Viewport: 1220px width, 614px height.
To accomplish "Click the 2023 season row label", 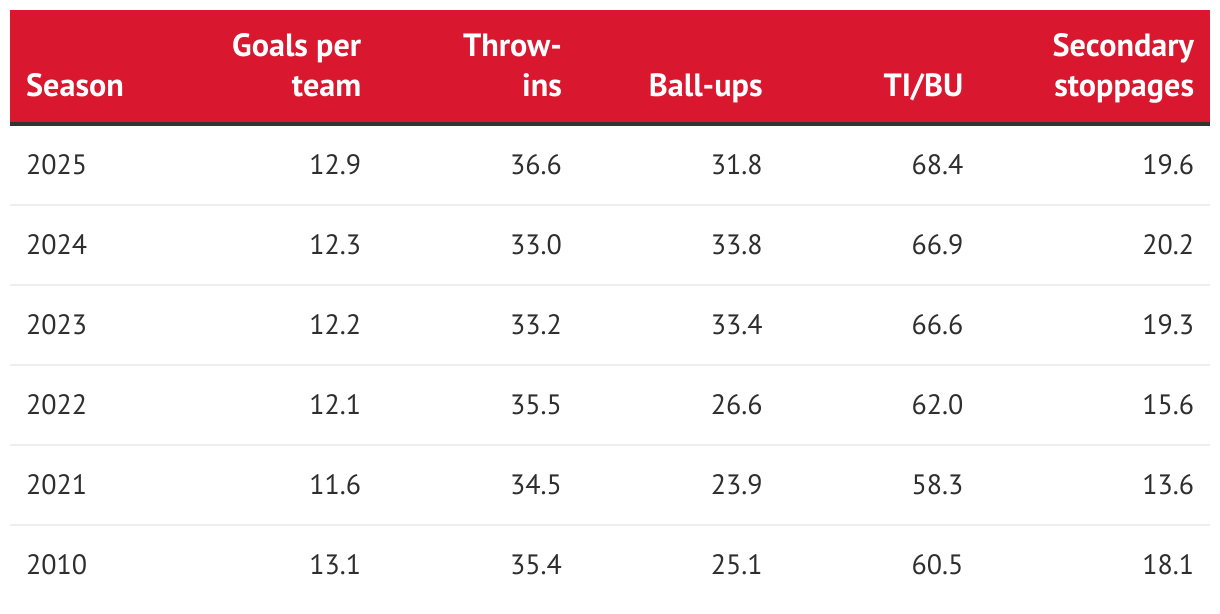I will [56, 325].
